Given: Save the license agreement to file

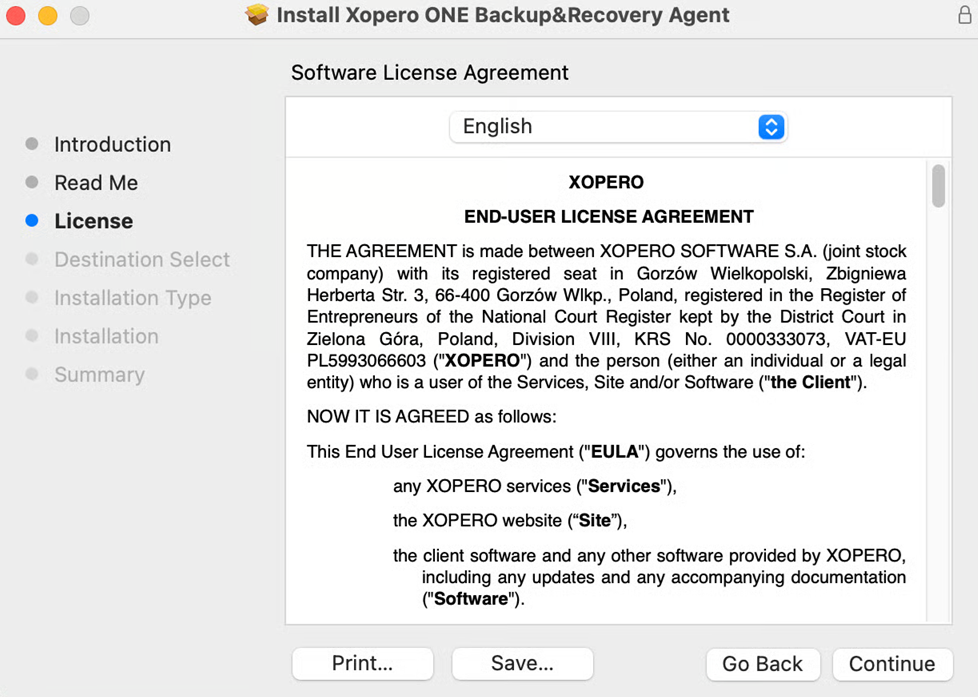Looking at the screenshot, I should pyautogui.click(x=522, y=664).
